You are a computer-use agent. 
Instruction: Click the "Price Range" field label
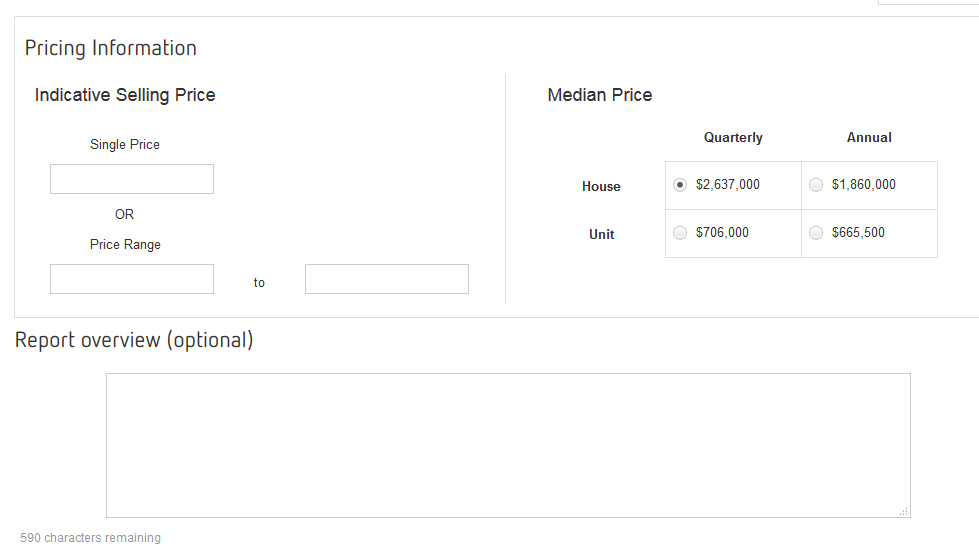pyautogui.click(x=125, y=245)
